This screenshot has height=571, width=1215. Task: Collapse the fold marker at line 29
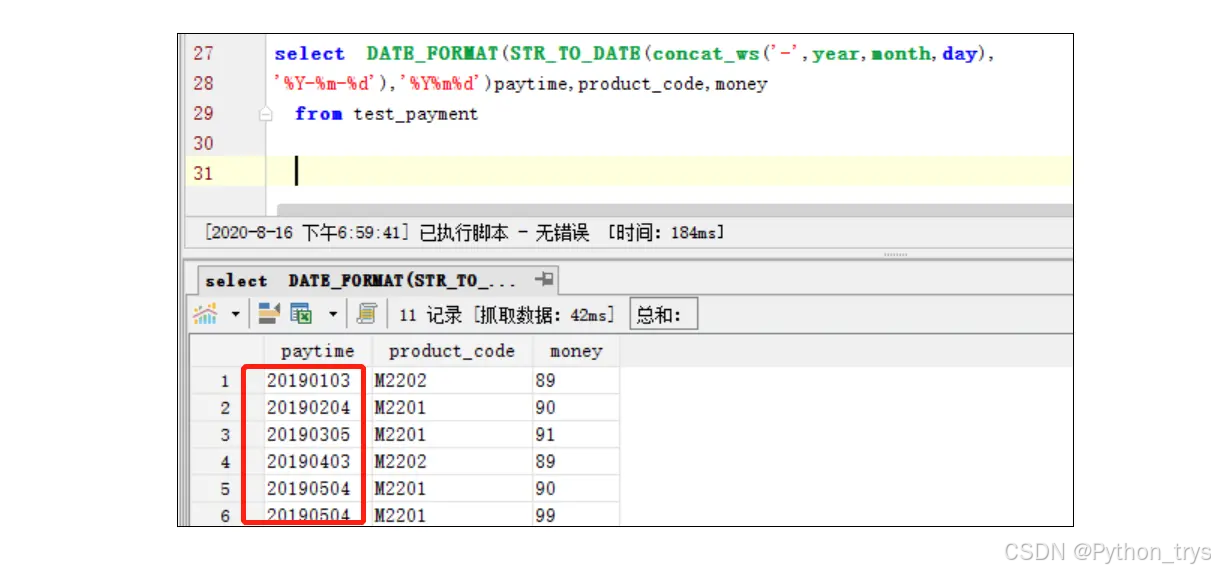[x=265, y=115]
